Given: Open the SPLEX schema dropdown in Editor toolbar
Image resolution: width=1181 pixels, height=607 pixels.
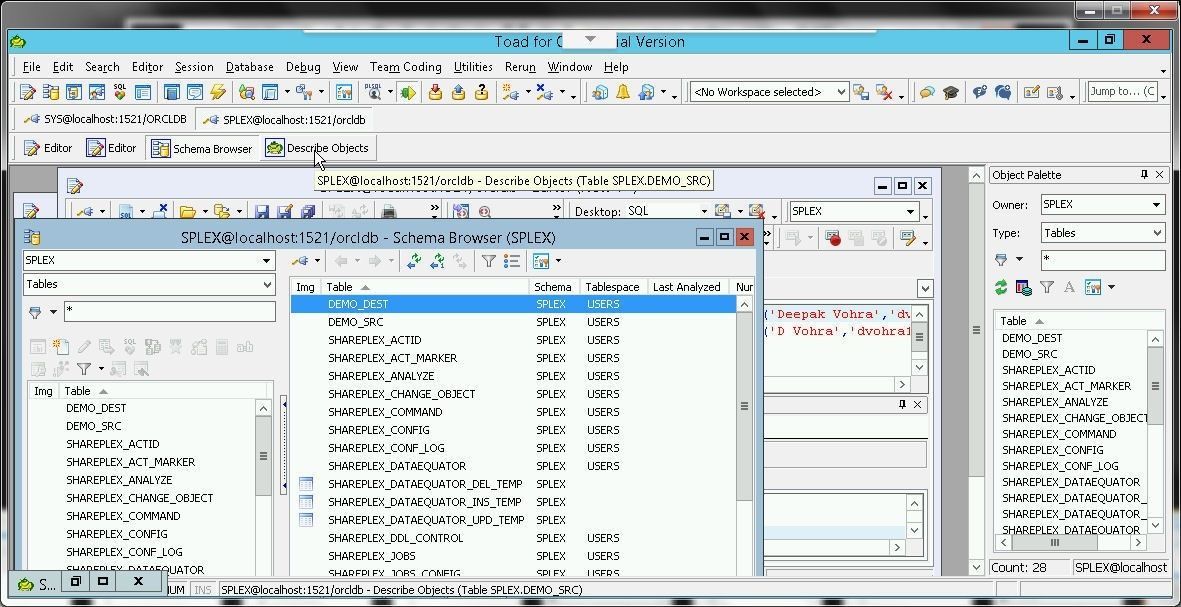Looking at the screenshot, I should point(911,212).
